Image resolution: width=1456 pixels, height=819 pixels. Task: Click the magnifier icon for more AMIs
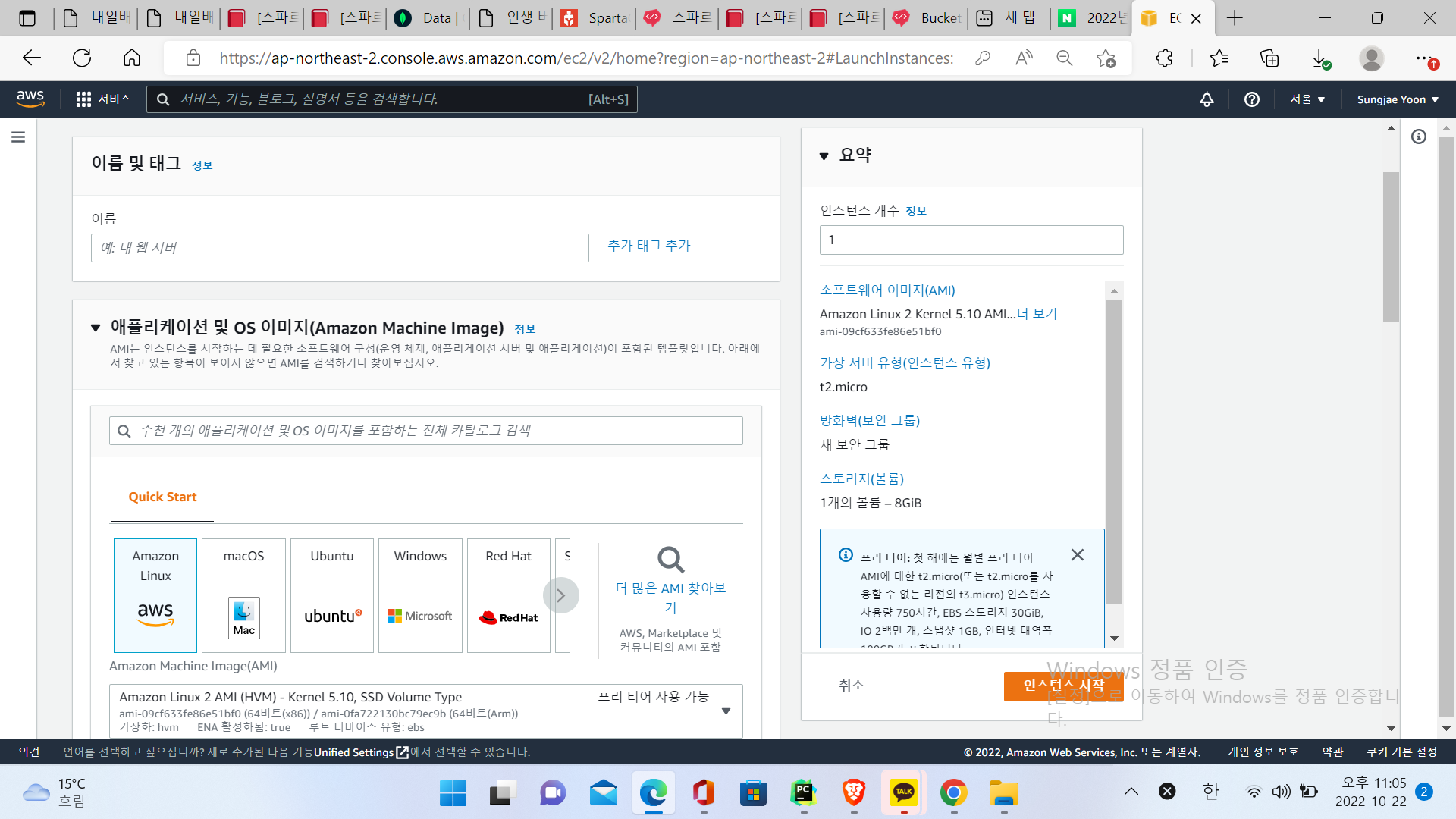tap(670, 560)
